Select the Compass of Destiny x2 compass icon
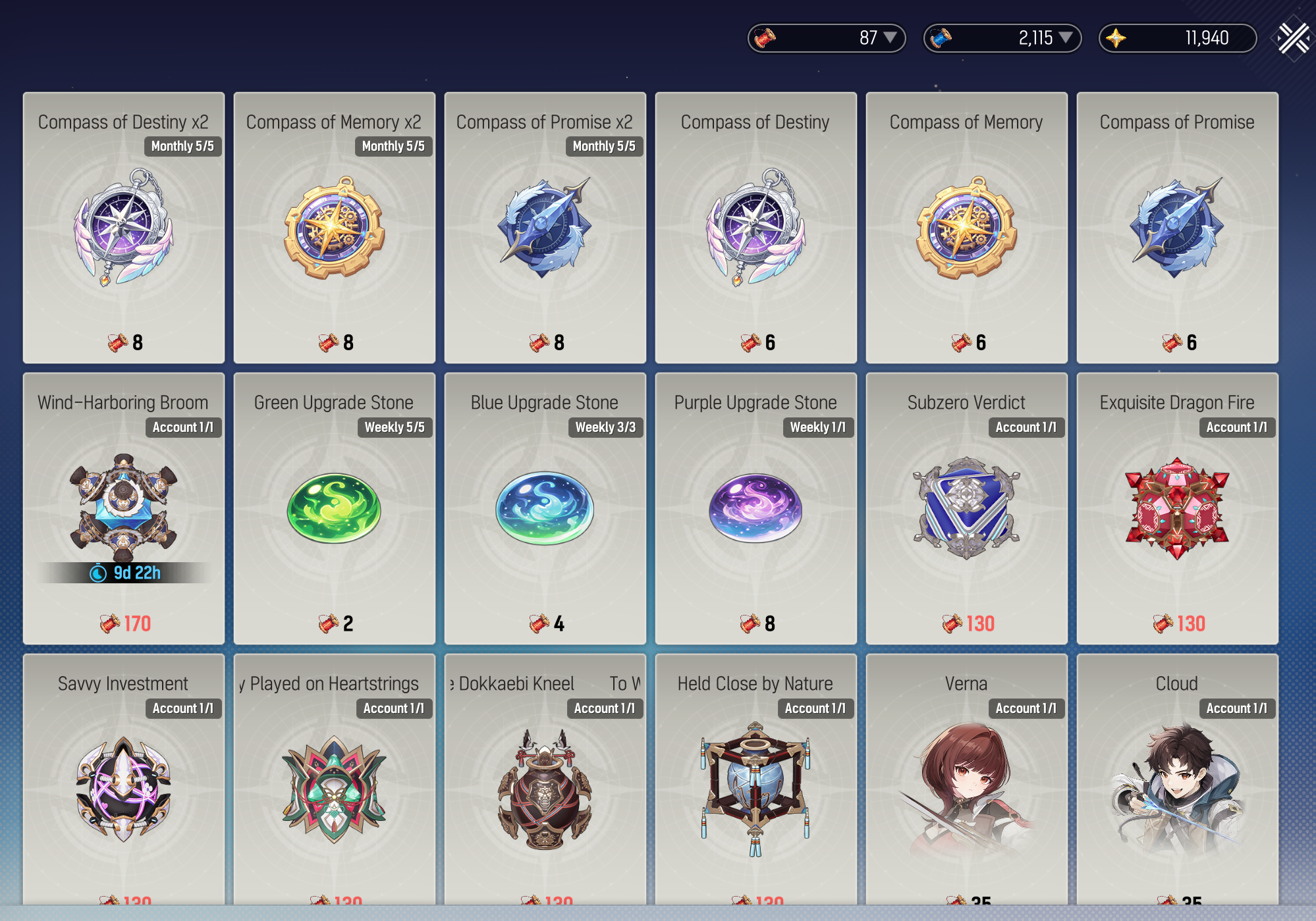Viewport: 1316px width, 921px height. pyautogui.click(x=124, y=227)
